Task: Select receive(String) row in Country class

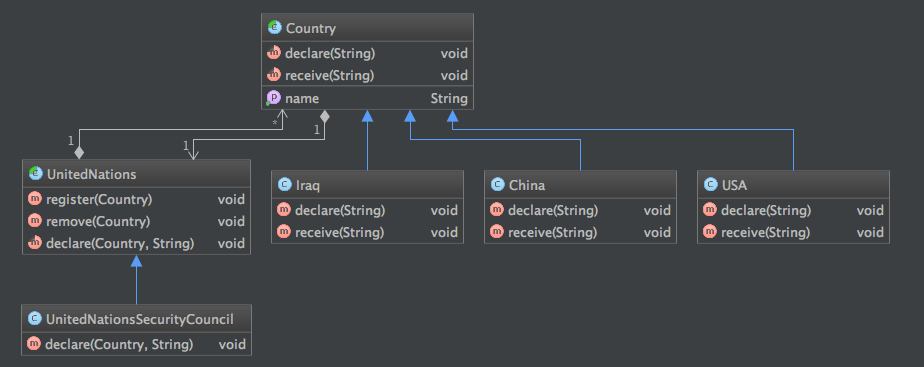Action: point(367,75)
